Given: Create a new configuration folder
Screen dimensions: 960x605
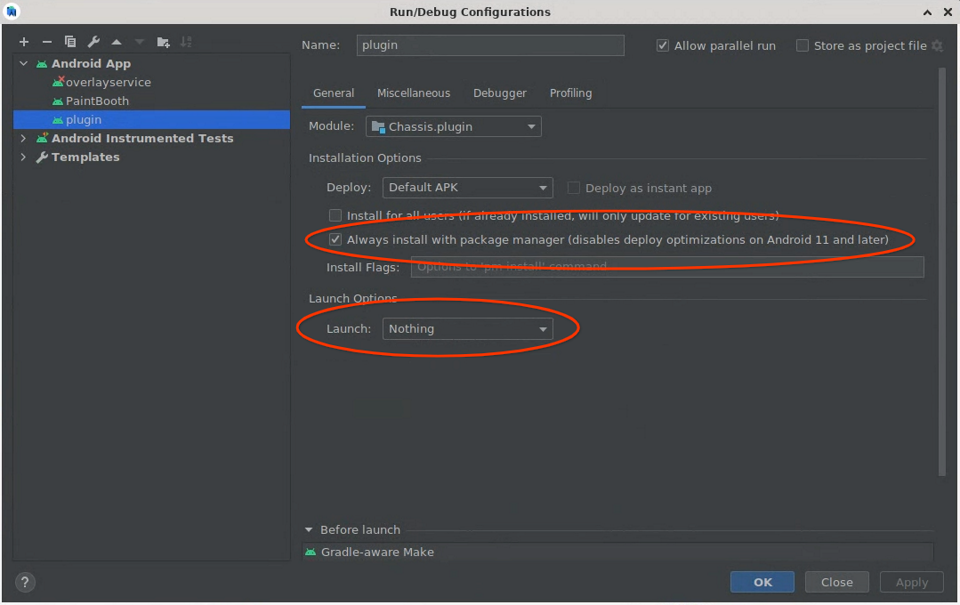Looking at the screenshot, I should (x=163, y=42).
